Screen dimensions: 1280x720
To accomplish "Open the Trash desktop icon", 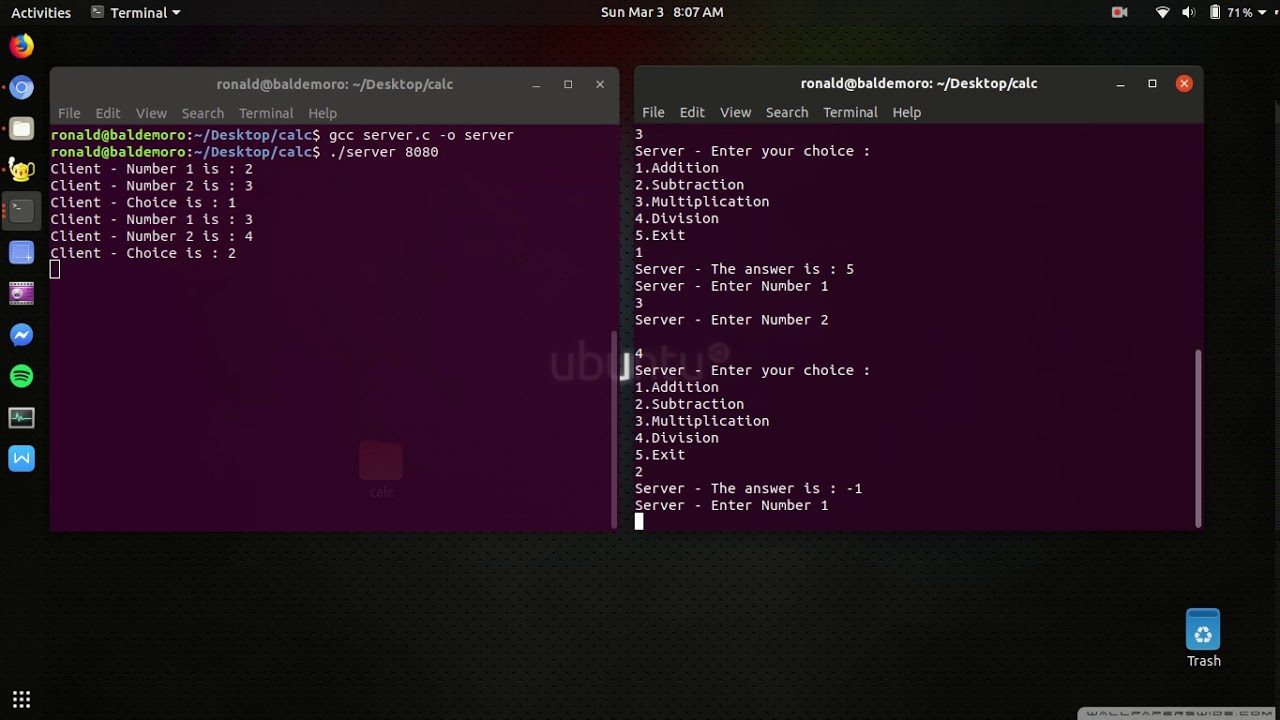I will coord(1203,639).
